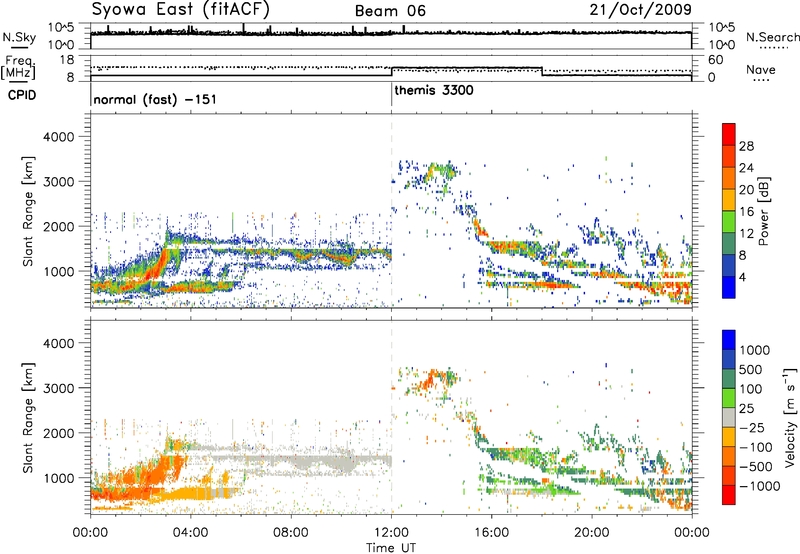Click the 20:00 time axis label

click(592, 533)
